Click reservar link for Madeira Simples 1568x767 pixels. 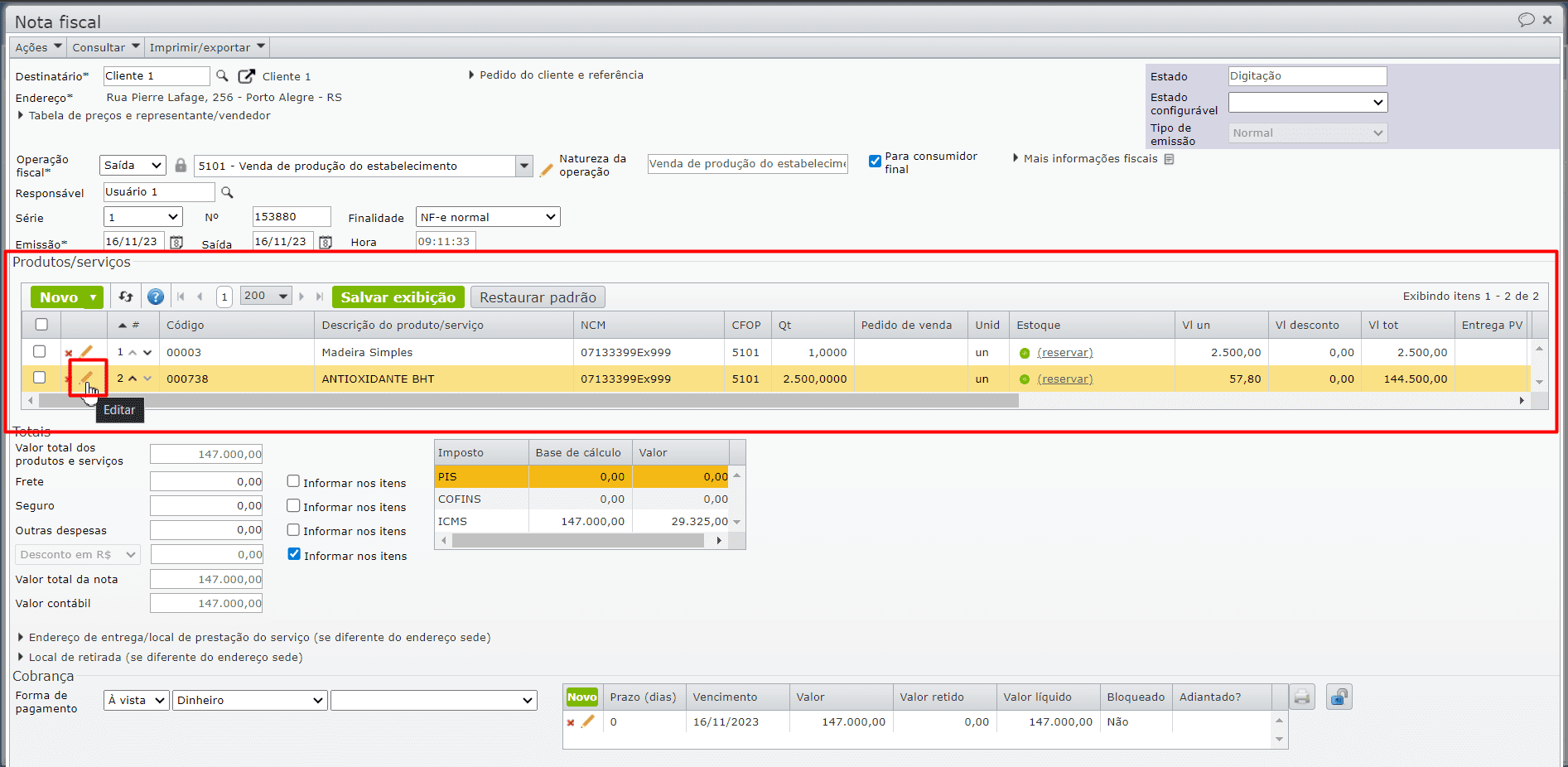coord(1065,353)
